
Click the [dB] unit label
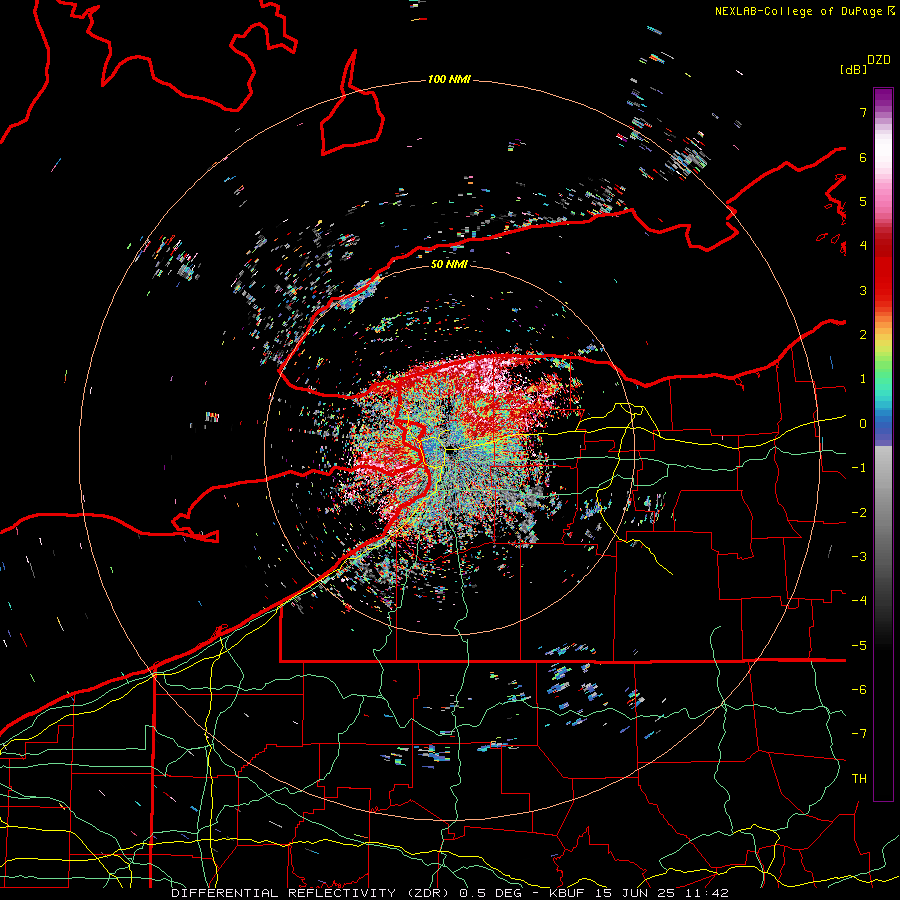tap(854, 69)
